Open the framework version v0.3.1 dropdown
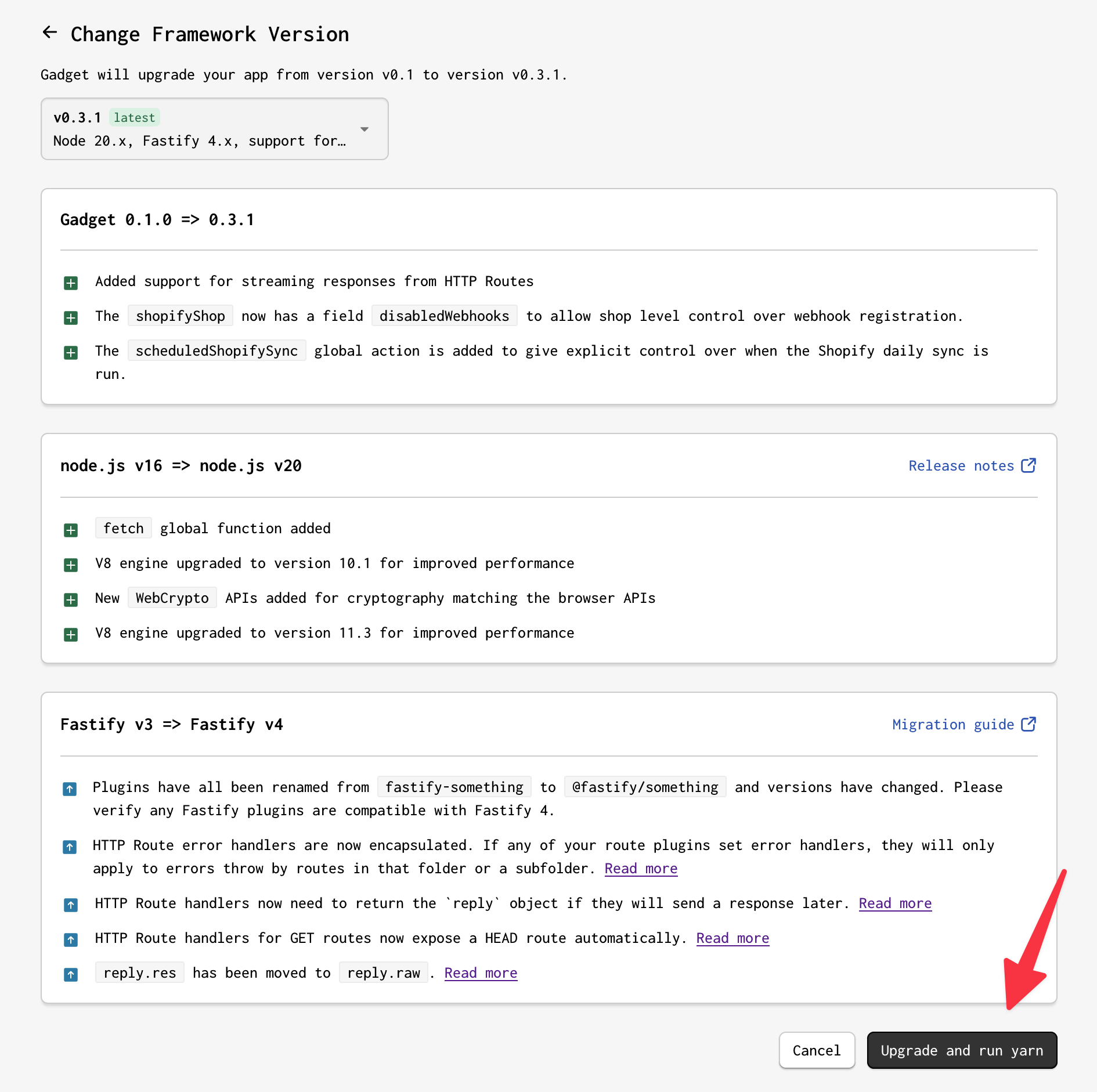The height and width of the screenshot is (1092, 1097). point(215,129)
